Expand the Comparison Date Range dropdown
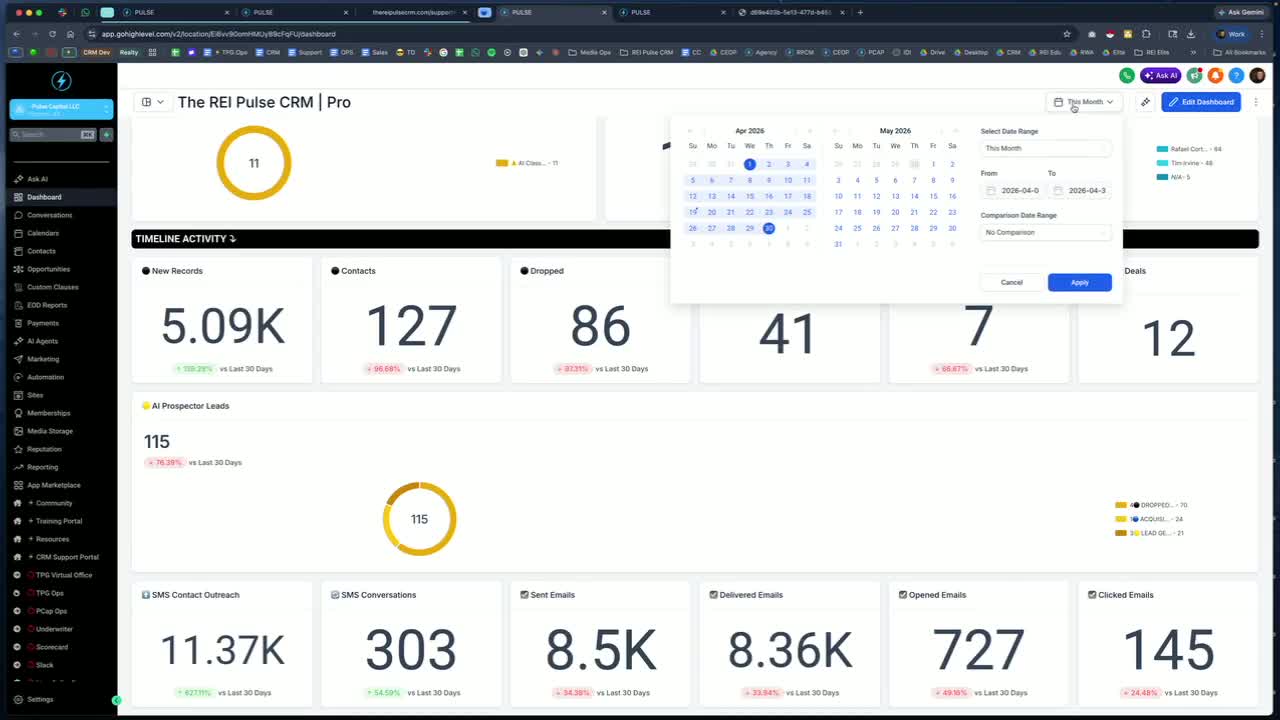The height and width of the screenshot is (720, 1280). click(1045, 232)
